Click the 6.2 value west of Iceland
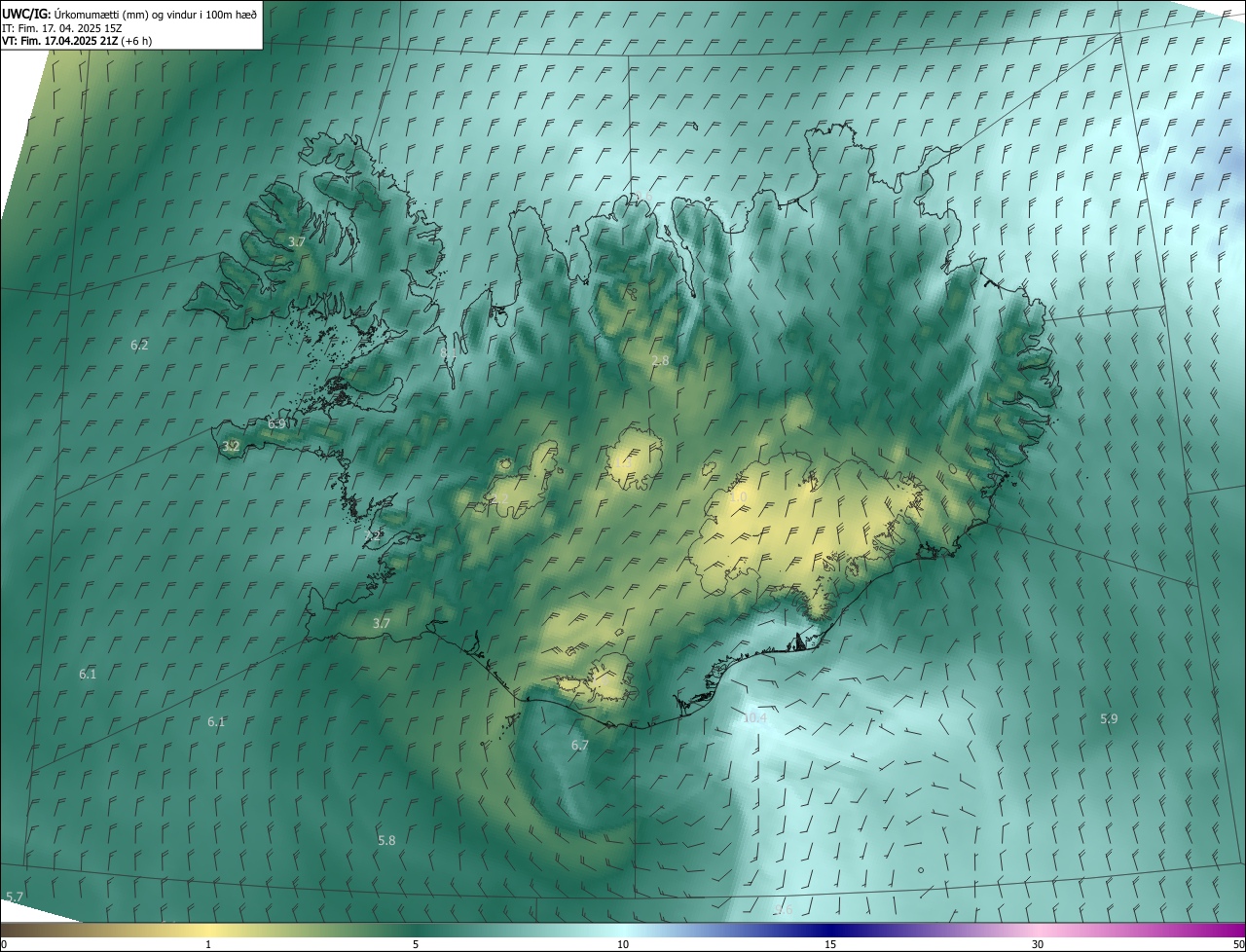The image size is (1246, 952). click(139, 345)
